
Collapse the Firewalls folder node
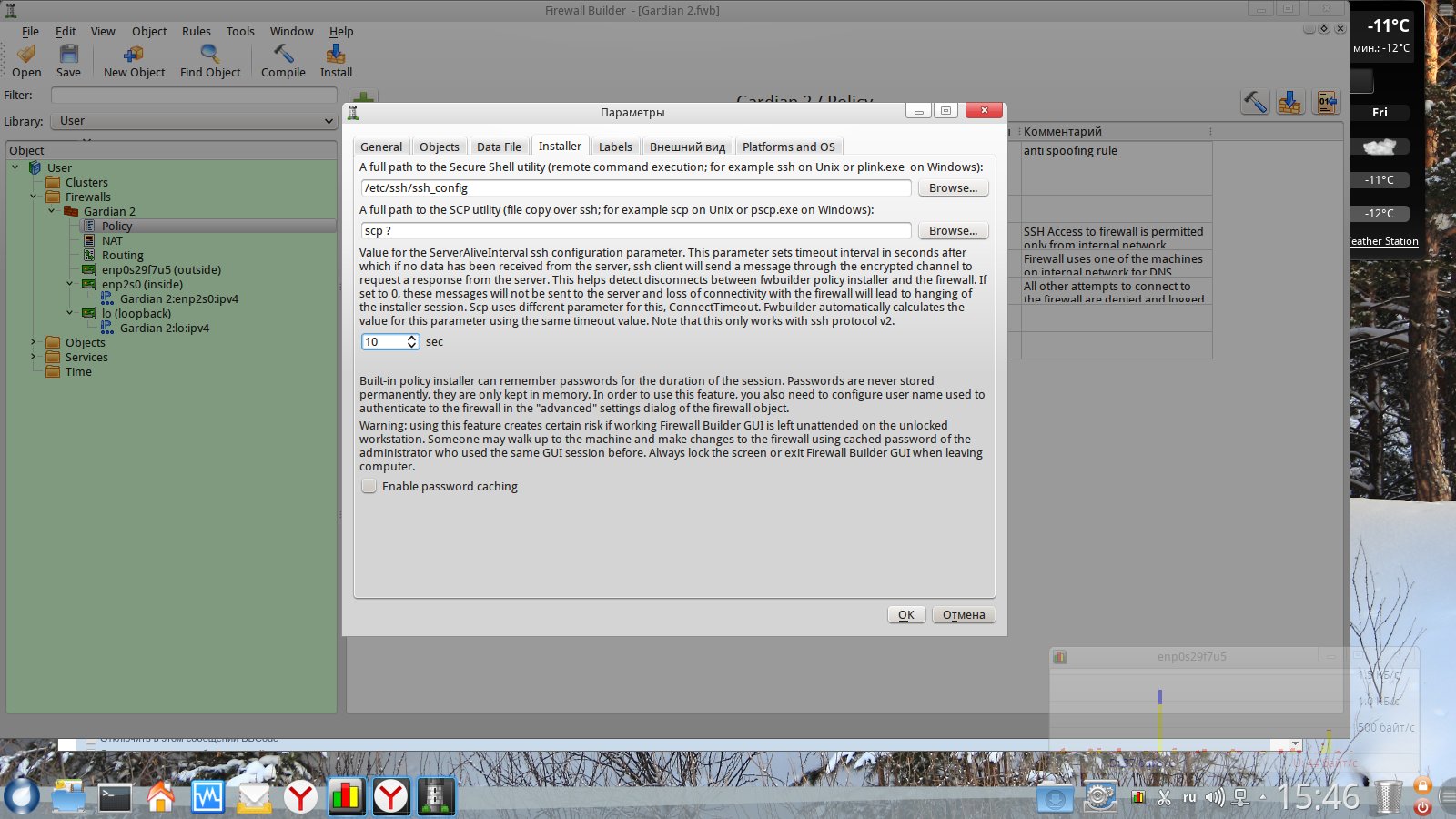pos(34,197)
